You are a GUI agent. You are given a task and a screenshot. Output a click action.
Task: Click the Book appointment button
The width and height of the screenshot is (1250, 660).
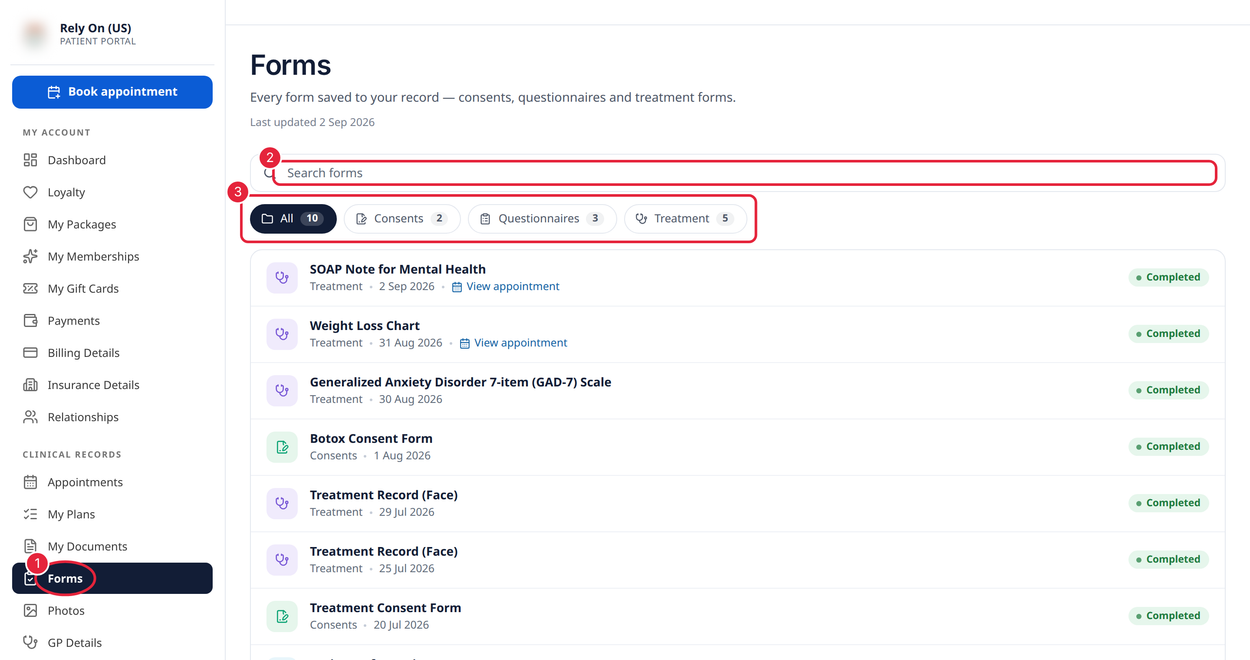point(112,92)
